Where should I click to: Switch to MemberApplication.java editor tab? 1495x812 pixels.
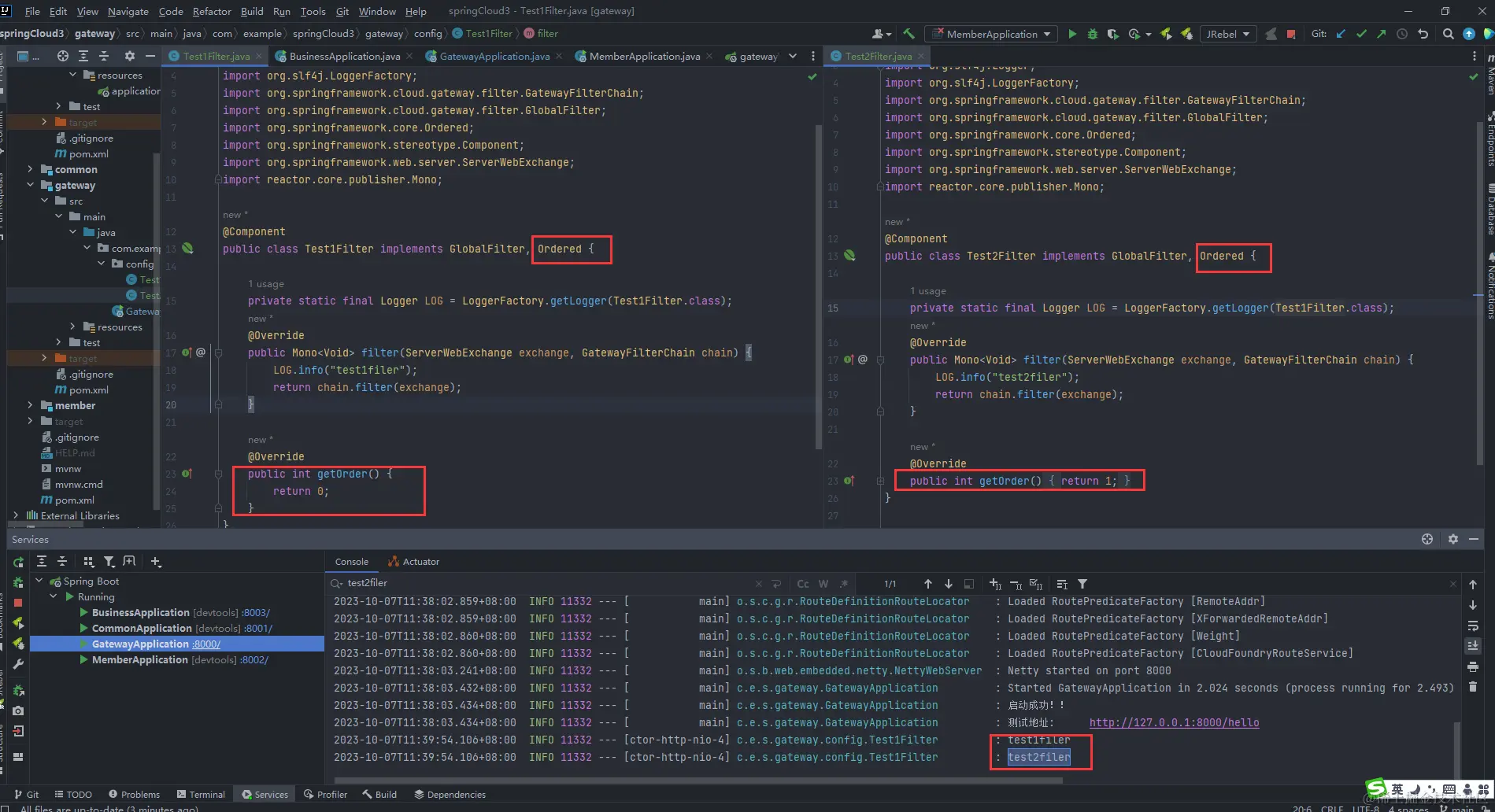[x=645, y=56]
